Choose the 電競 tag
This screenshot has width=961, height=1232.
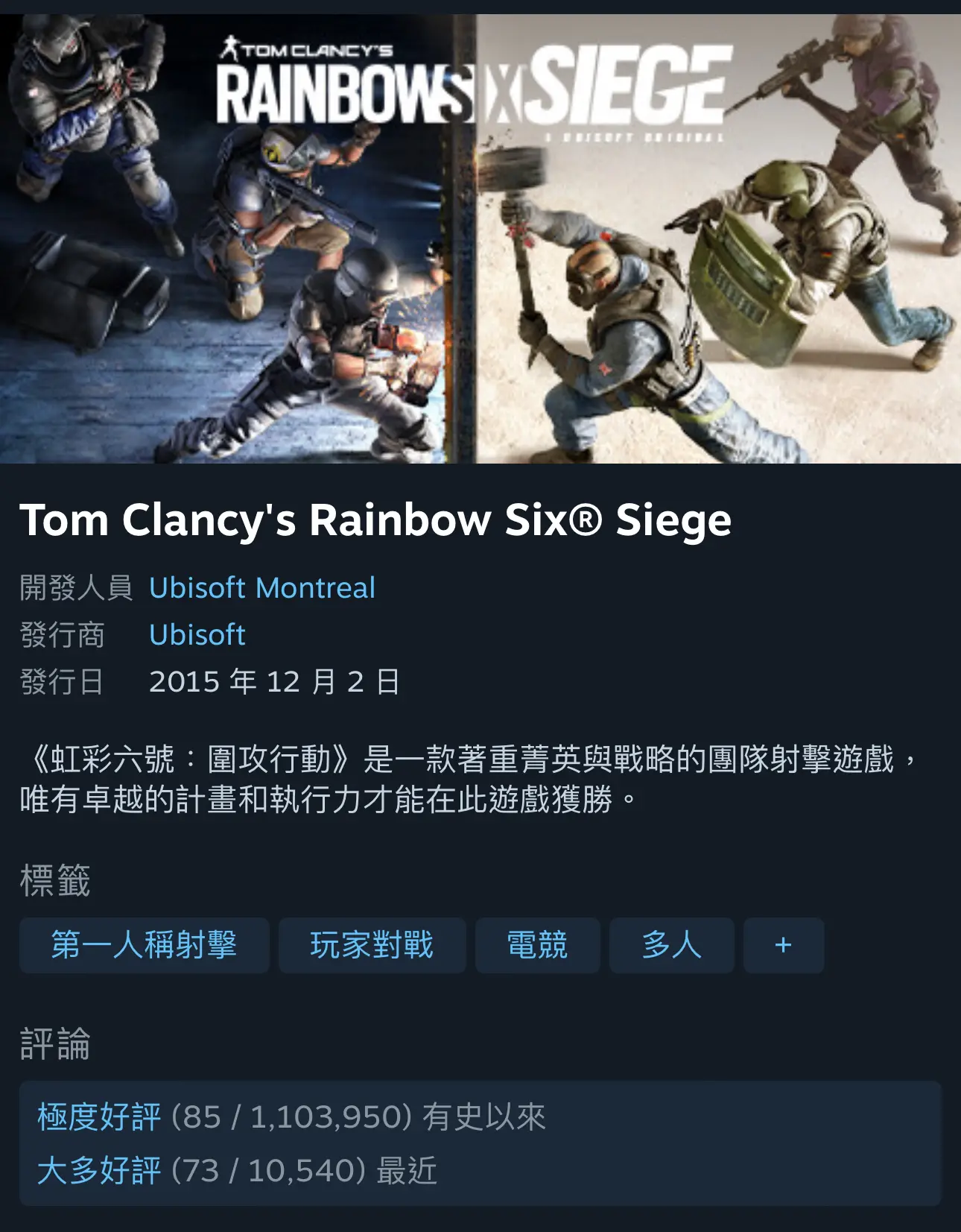coord(538,945)
